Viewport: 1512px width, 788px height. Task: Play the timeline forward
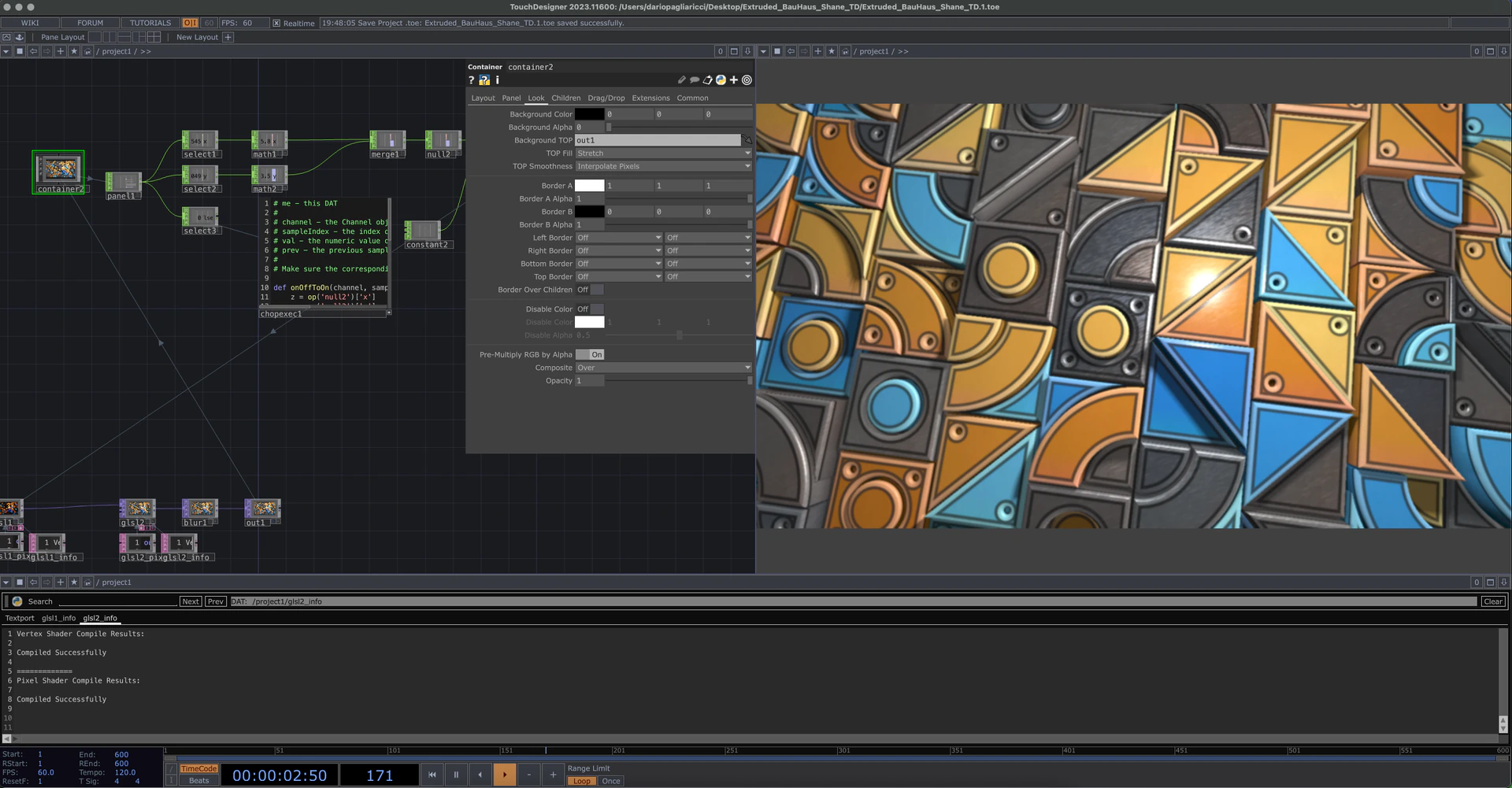[505, 775]
